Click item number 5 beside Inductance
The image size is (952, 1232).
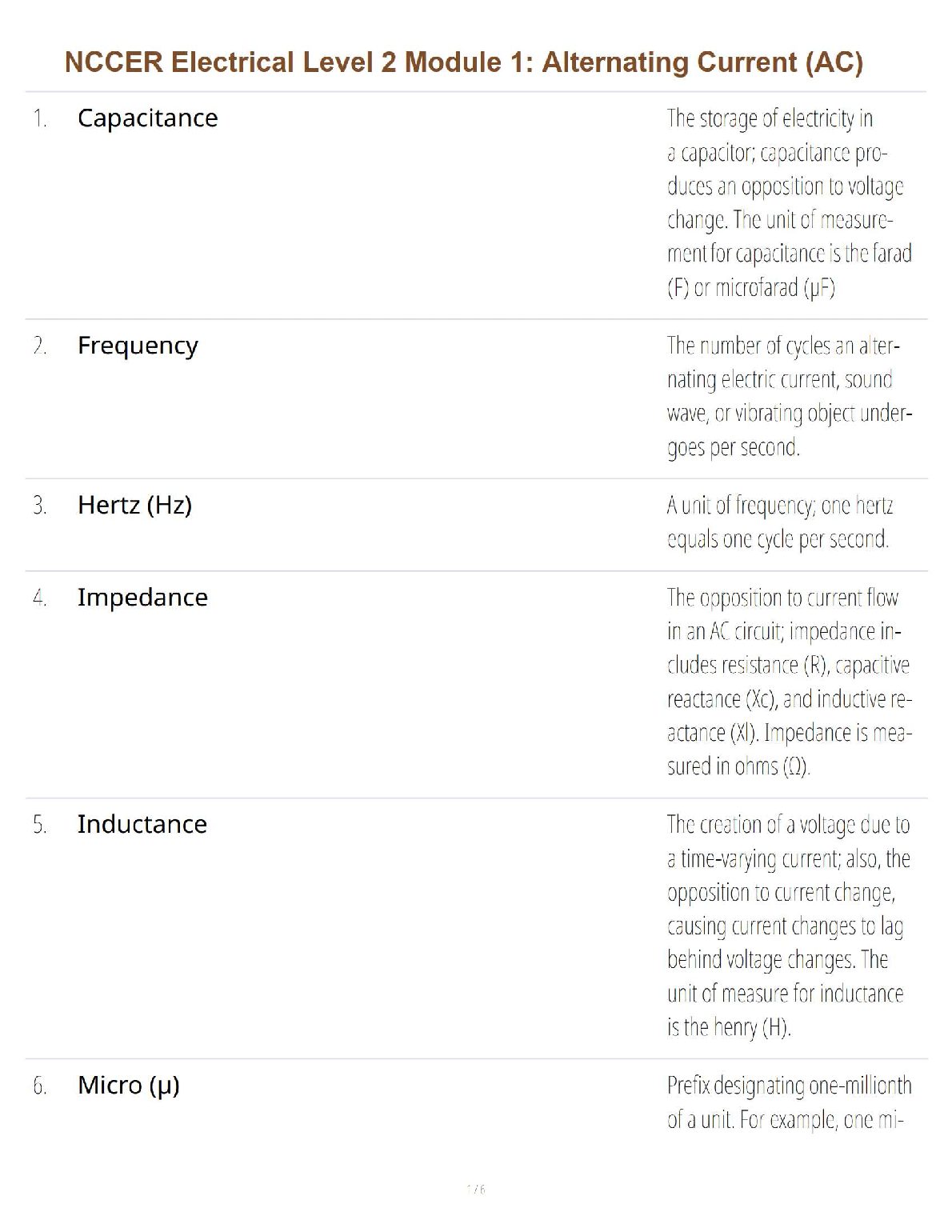coord(39,825)
